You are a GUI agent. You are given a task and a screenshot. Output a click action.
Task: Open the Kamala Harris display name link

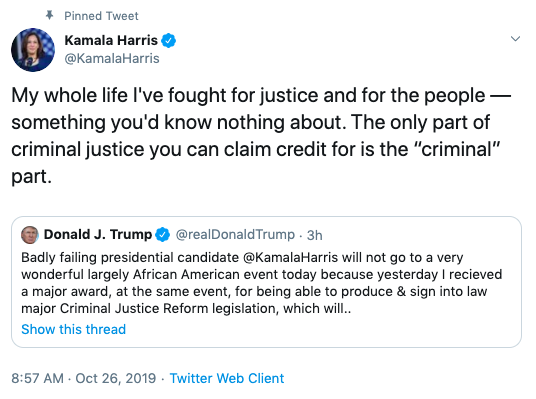tap(111, 40)
